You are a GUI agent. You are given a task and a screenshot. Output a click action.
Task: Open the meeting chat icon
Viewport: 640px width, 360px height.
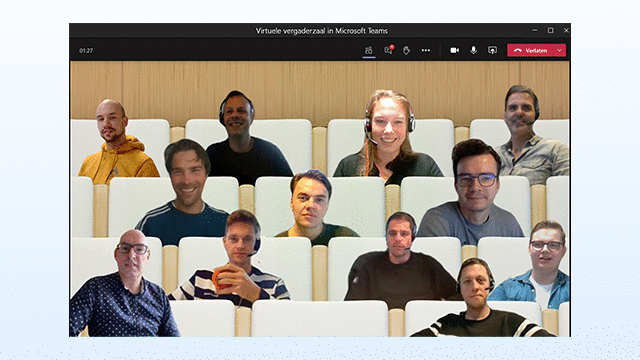[388, 50]
